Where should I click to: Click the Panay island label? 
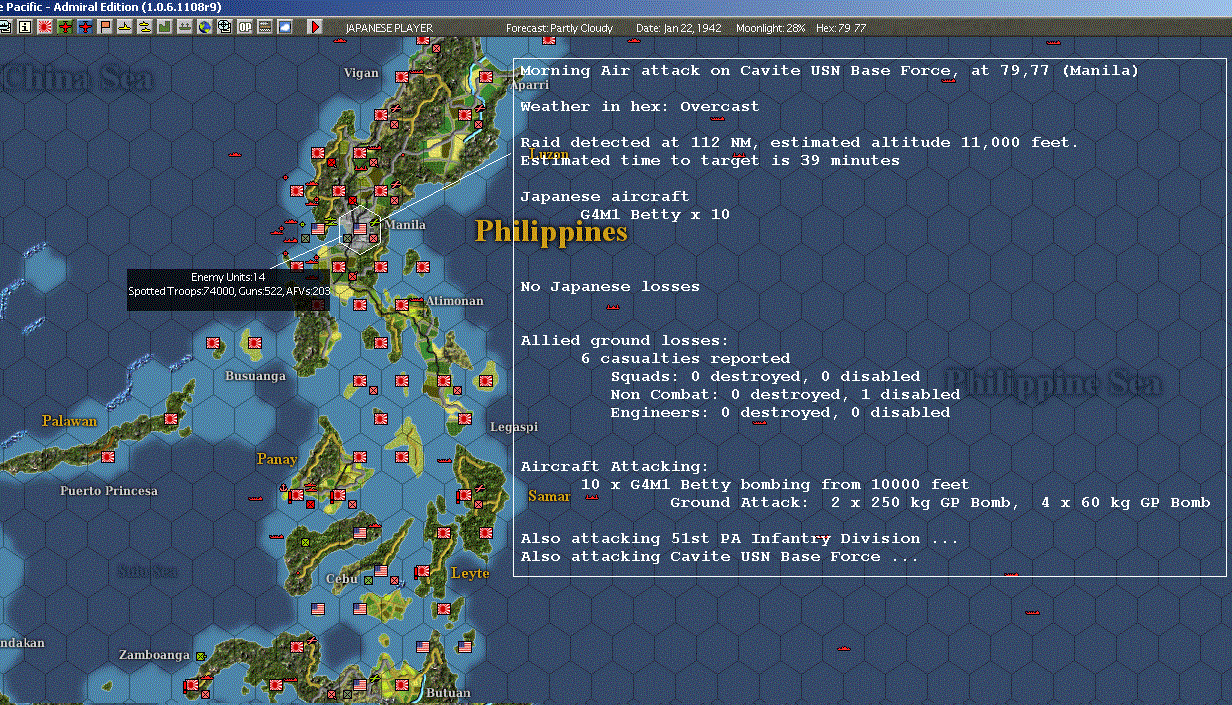(x=277, y=459)
